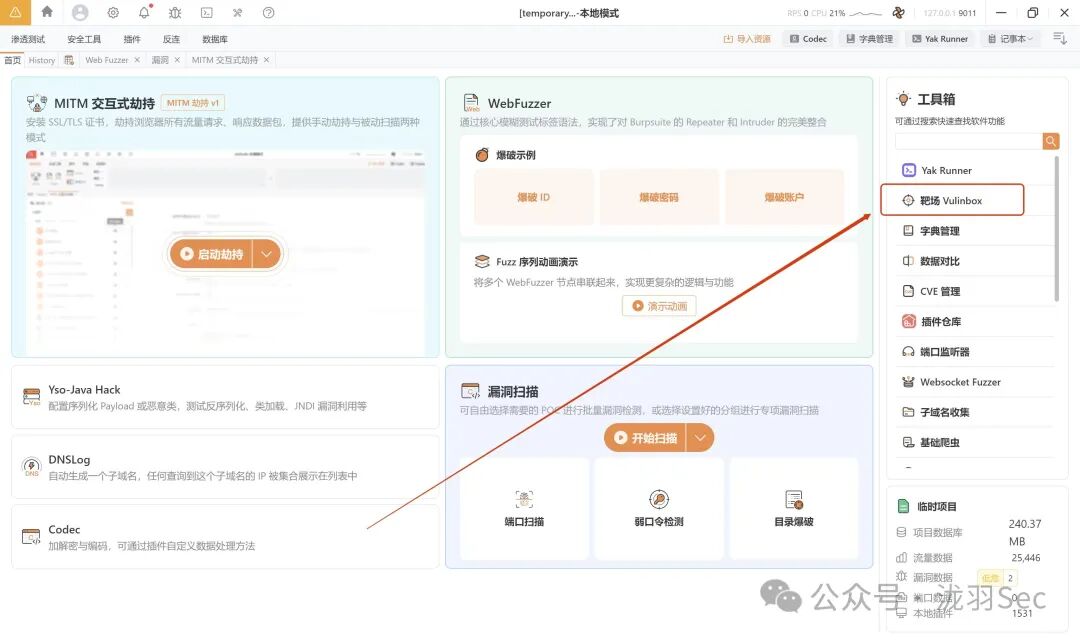Screen dimensions: 1080x641
Task: Select 弱口令检测 in the scan panel
Action: tap(659, 507)
